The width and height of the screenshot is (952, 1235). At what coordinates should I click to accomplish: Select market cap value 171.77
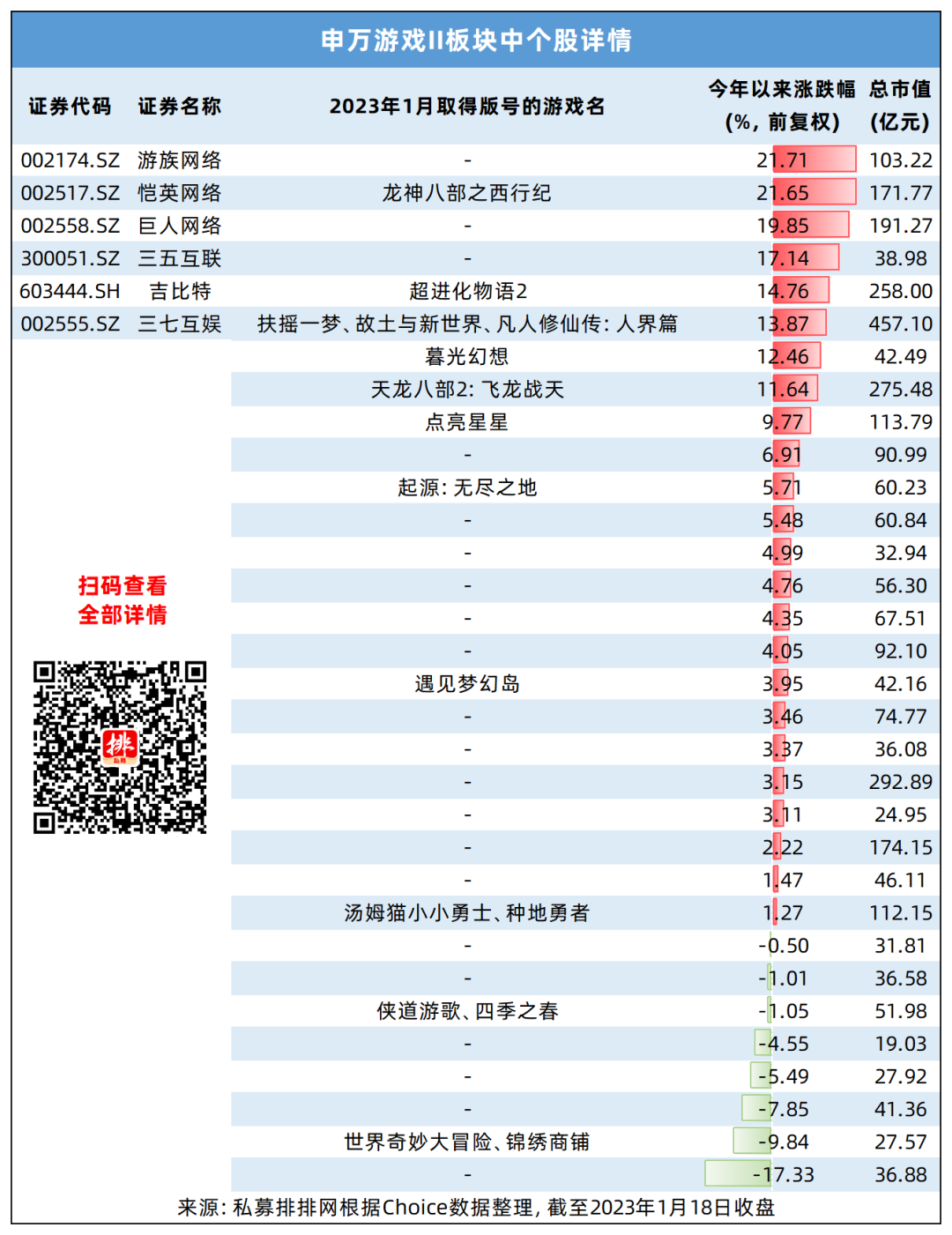[x=901, y=193]
